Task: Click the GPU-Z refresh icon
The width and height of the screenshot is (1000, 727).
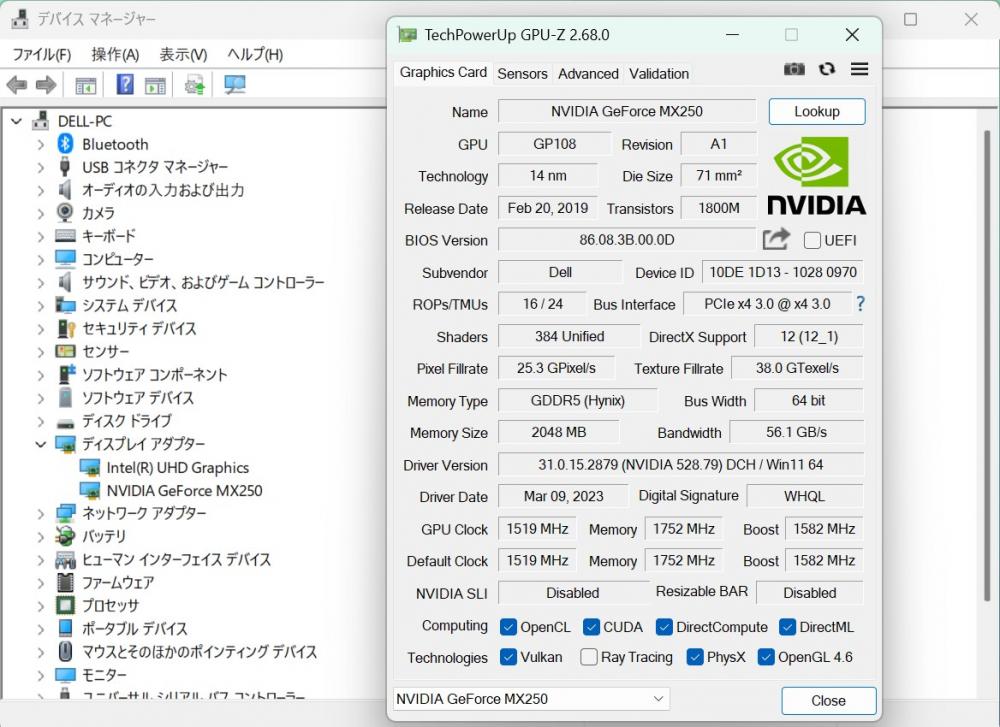Action: click(x=827, y=69)
